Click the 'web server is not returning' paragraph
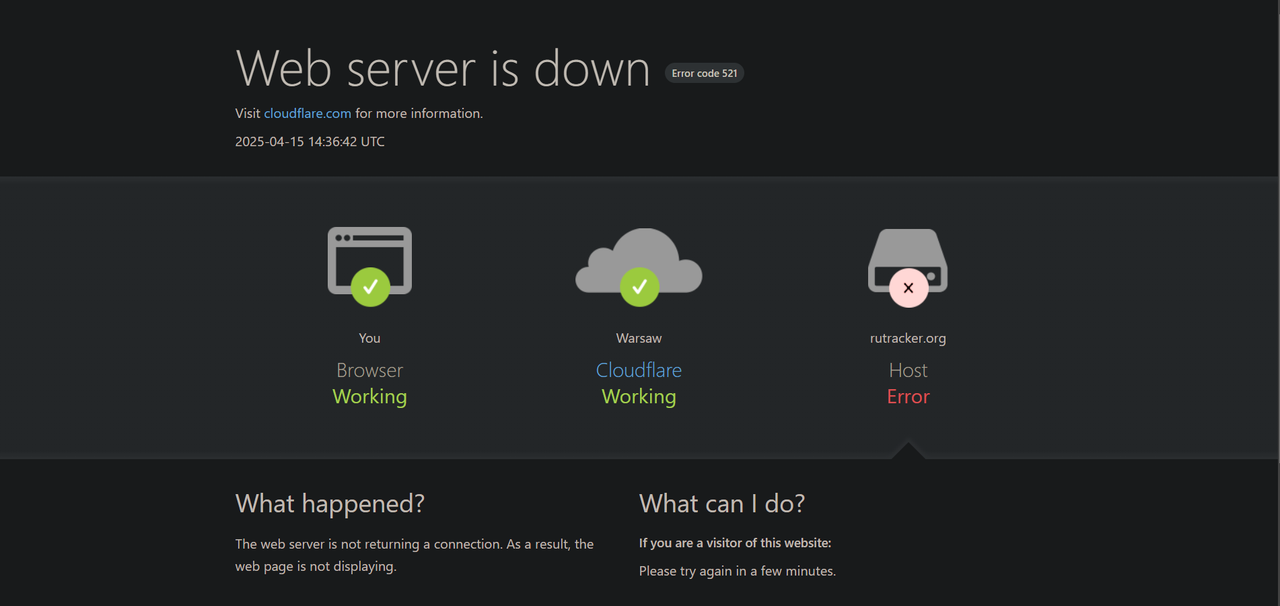1280x606 pixels. click(414, 555)
